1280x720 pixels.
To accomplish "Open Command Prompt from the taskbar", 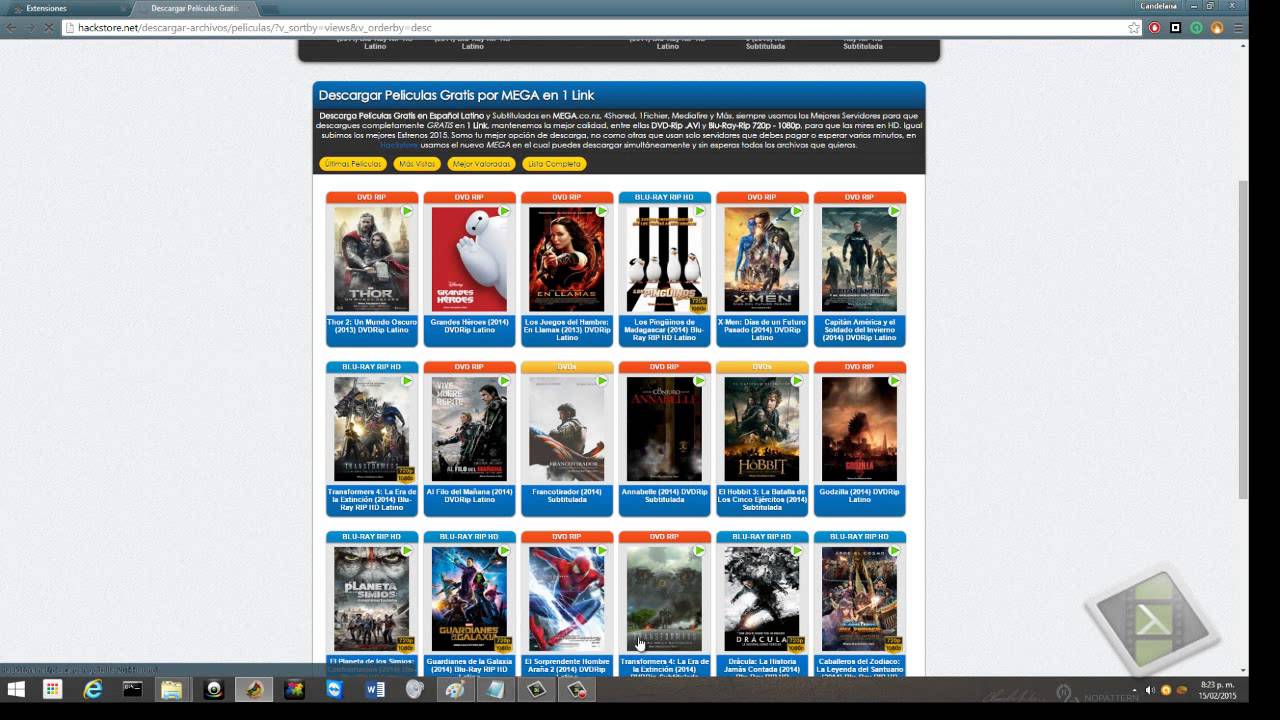I will [132, 689].
